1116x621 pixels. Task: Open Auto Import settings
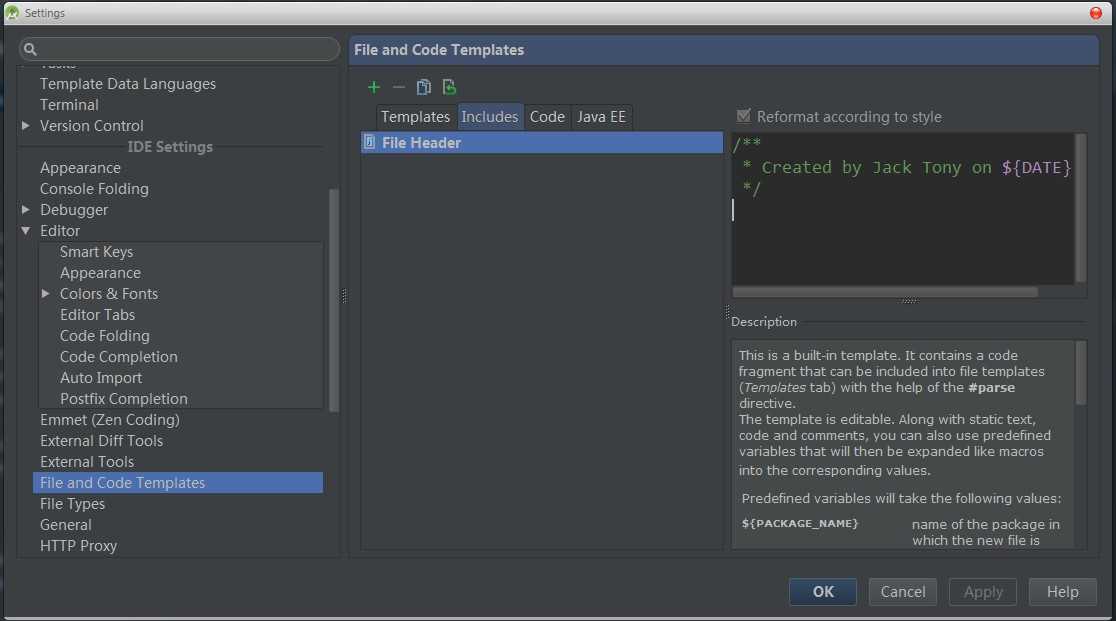(x=101, y=378)
